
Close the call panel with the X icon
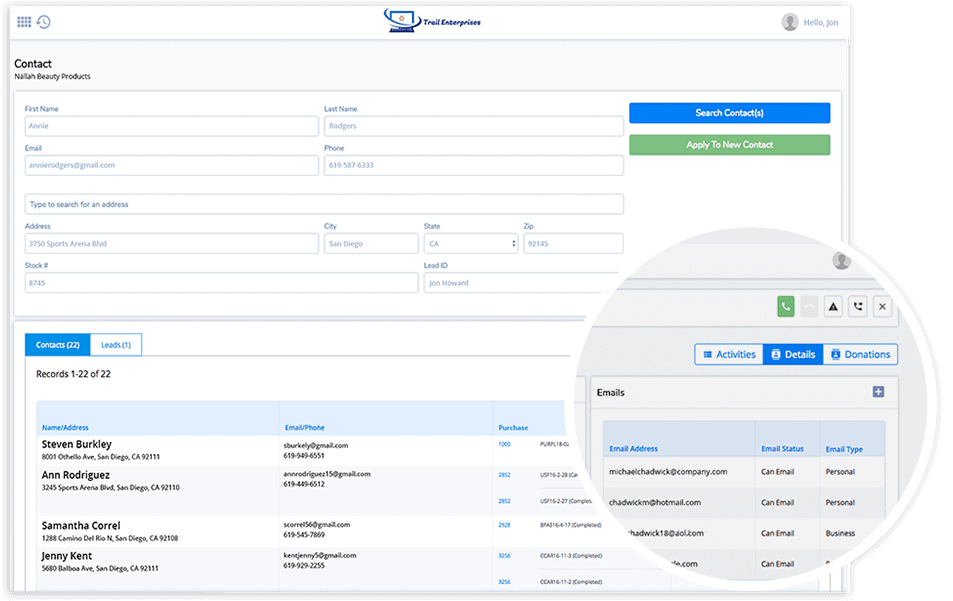[x=882, y=307]
